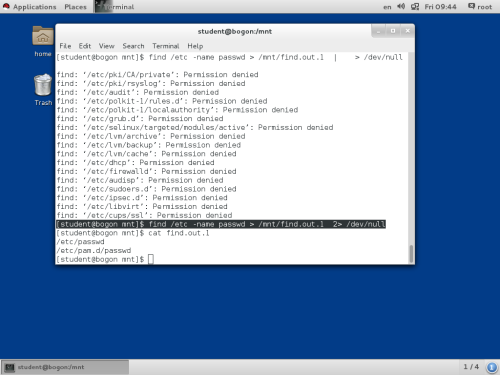
Task: Click the '/etc/ipsec.d' permission denied line
Action: [x=142, y=198]
